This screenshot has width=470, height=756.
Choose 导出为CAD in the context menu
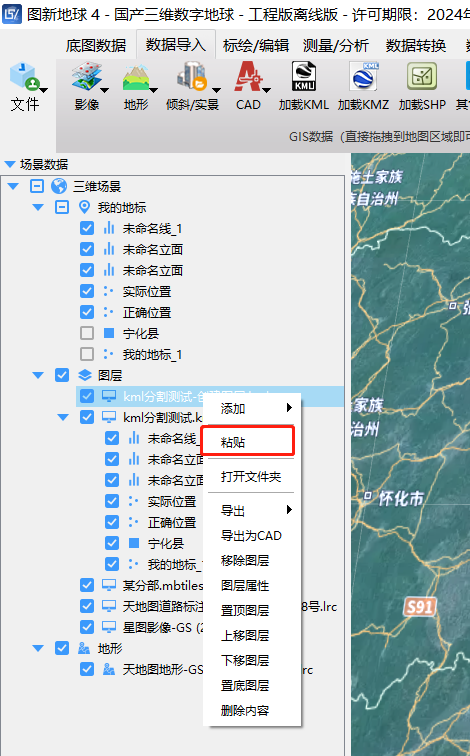[252, 536]
